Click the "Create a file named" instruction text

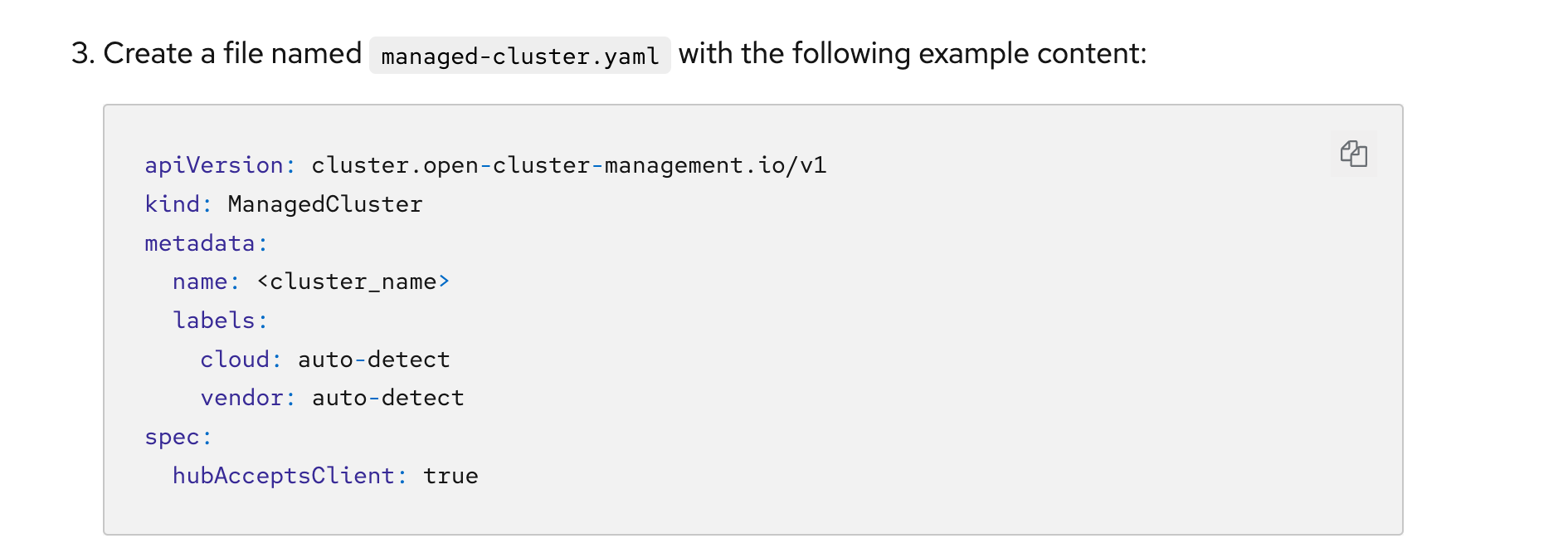pos(232,54)
